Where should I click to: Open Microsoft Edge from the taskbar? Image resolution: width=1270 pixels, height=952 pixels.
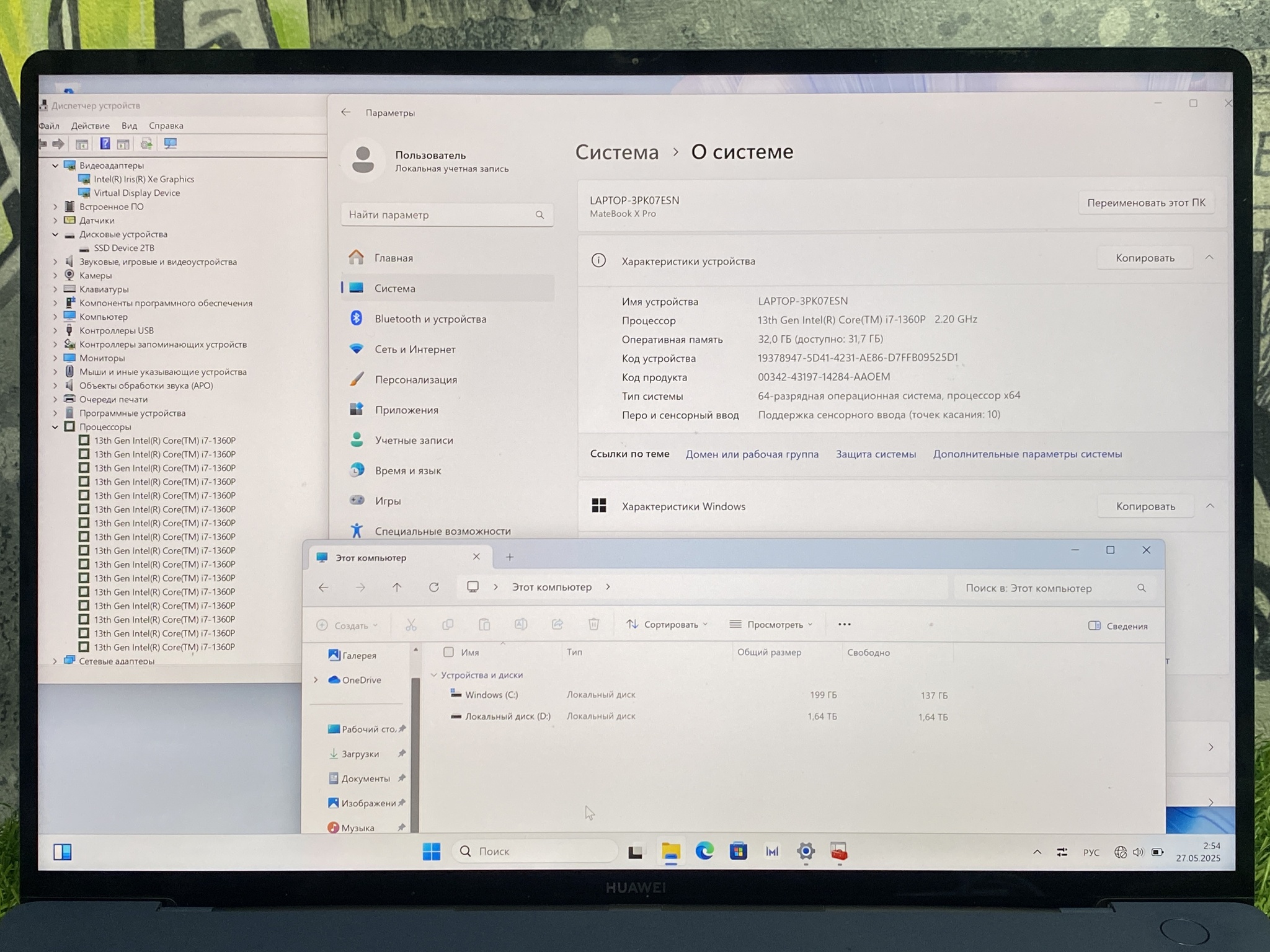[704, 852]
